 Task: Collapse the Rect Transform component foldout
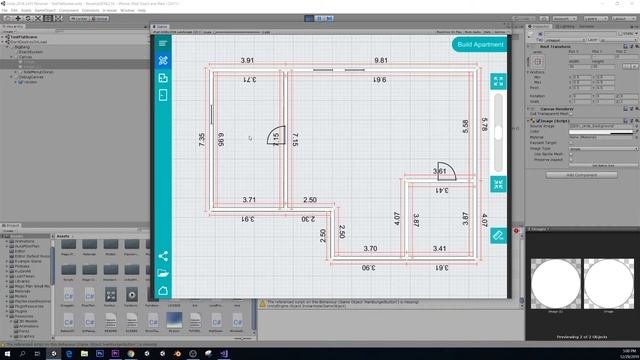point(529,47)
